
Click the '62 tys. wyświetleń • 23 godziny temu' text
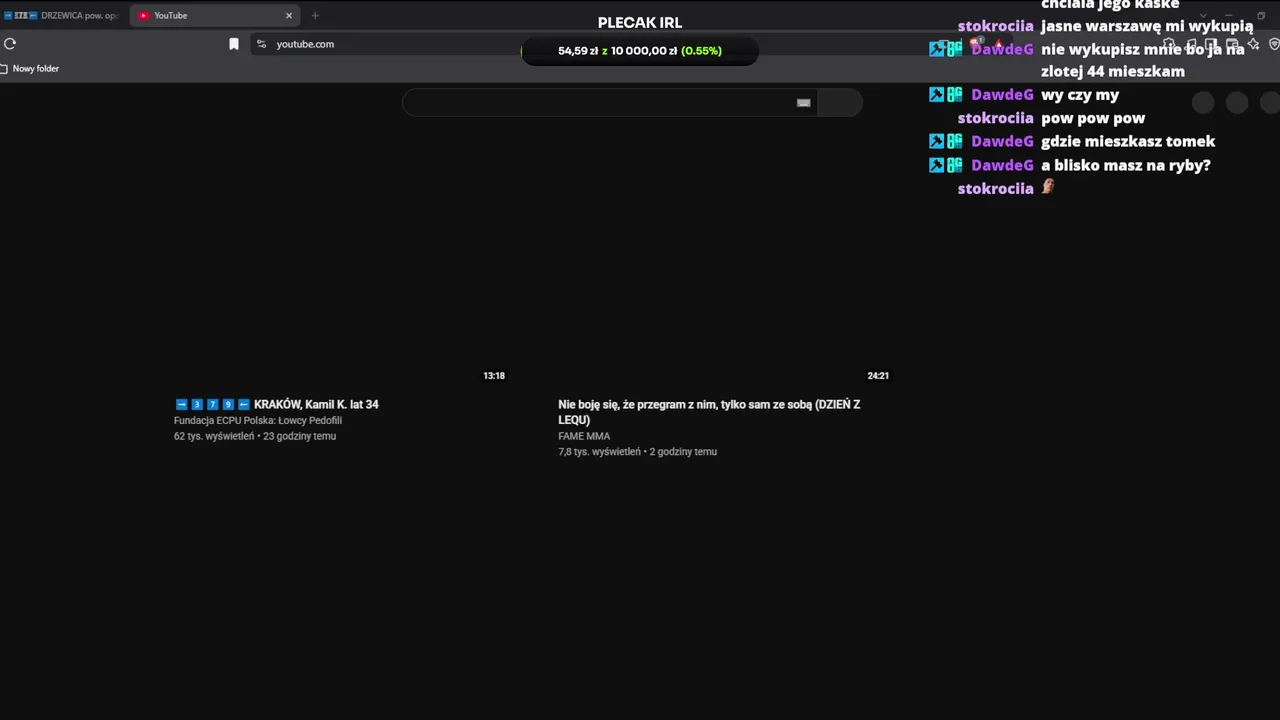pos(255,436)
